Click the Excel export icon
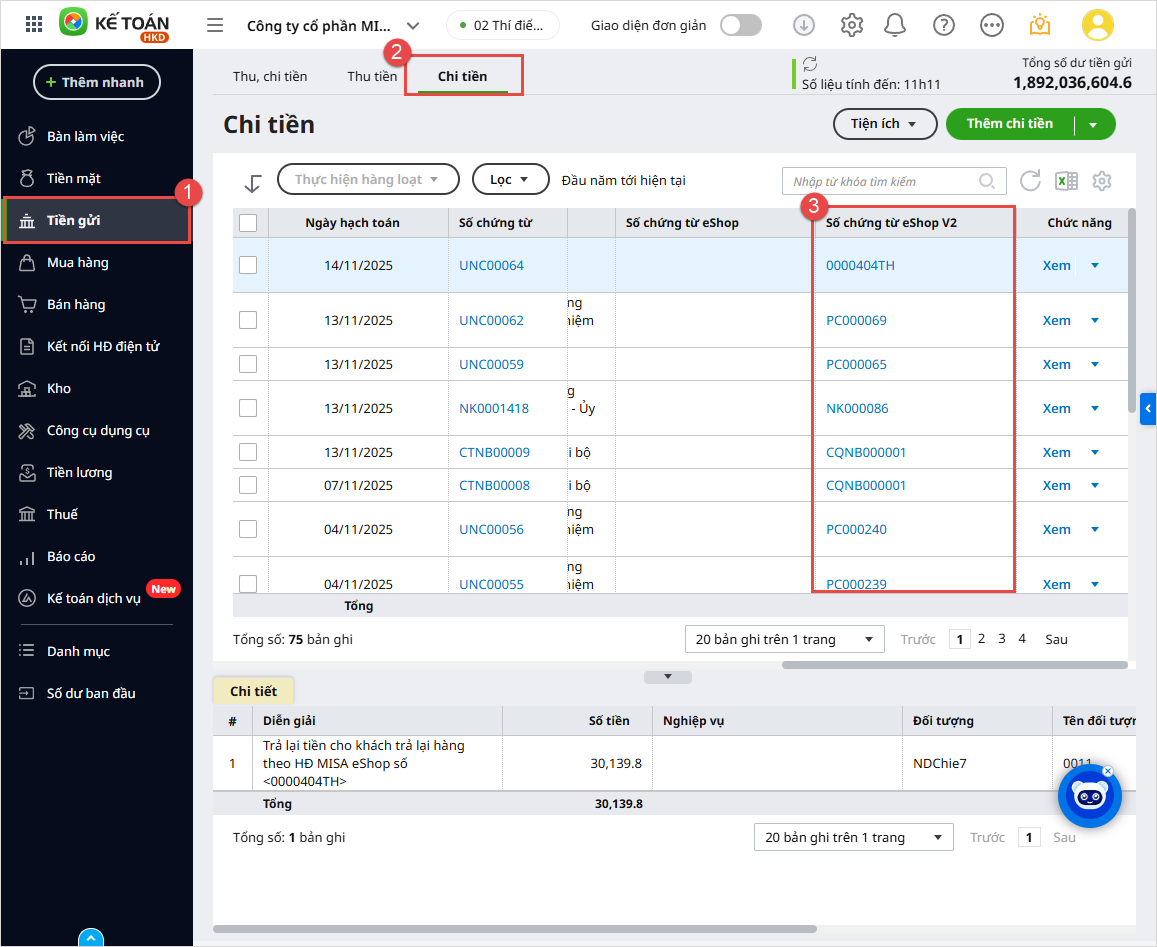This screenshot has width=1157, height=947. (1066, 181)
